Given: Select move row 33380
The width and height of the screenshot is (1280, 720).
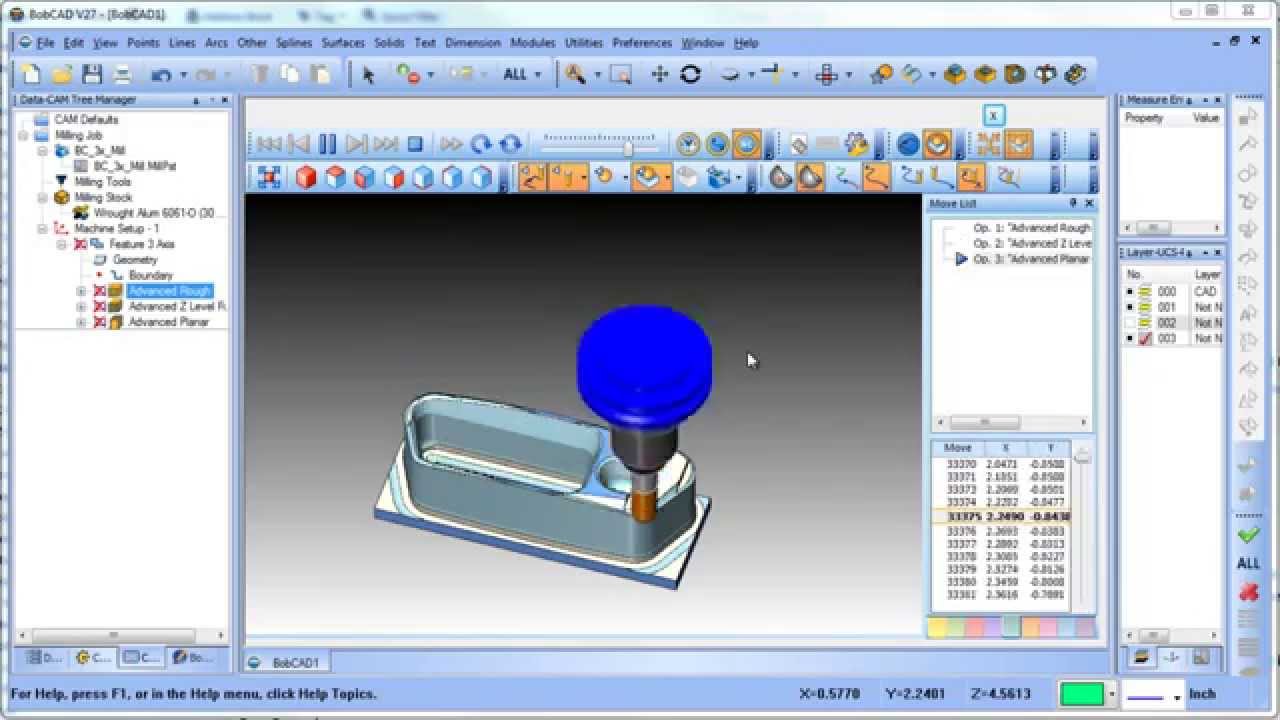Looking at the screenshot, I should [x=1002, y=581].
